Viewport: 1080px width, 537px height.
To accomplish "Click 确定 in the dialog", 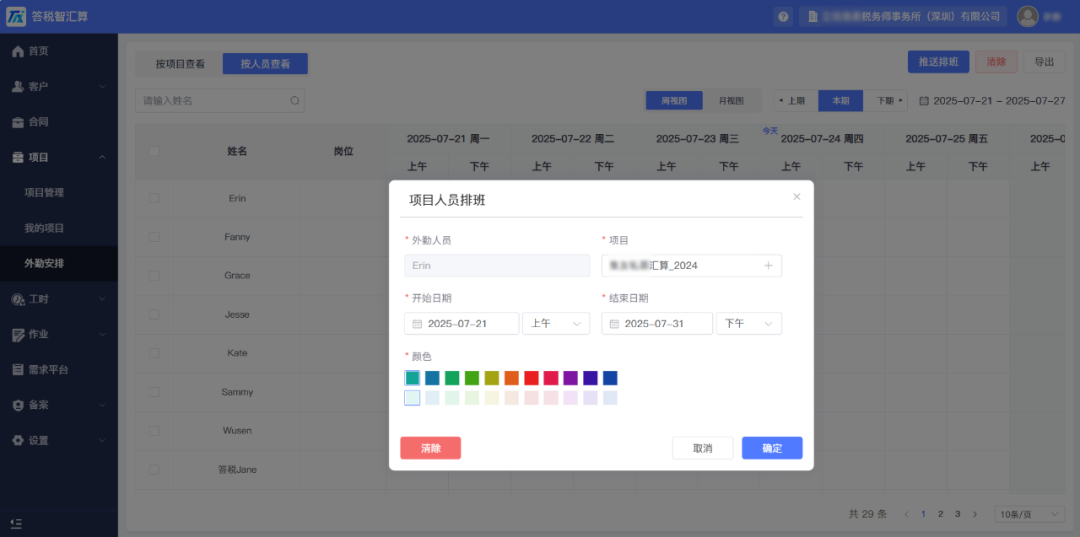I will point(772,448).
